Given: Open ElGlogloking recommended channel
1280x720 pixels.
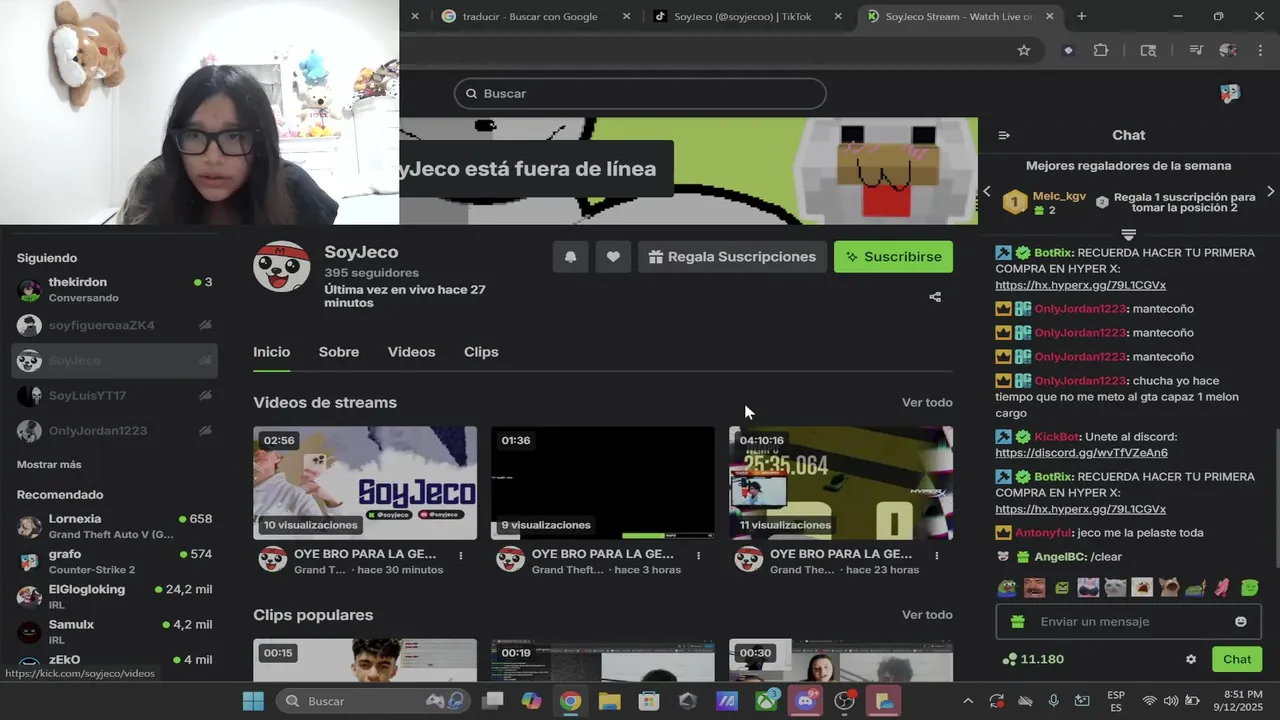Looking at the screenshot, I should pyautogui.click(x=115, y=597).
